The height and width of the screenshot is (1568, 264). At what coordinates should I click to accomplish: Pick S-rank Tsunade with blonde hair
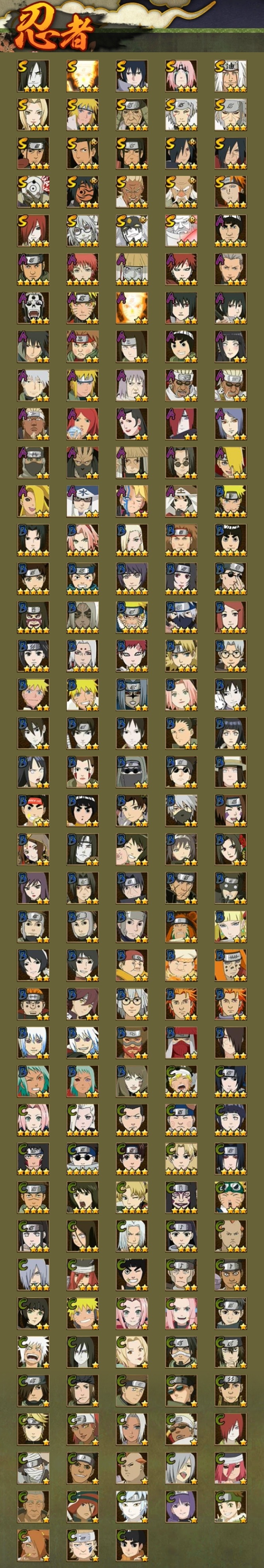click(x=33, y=114)
